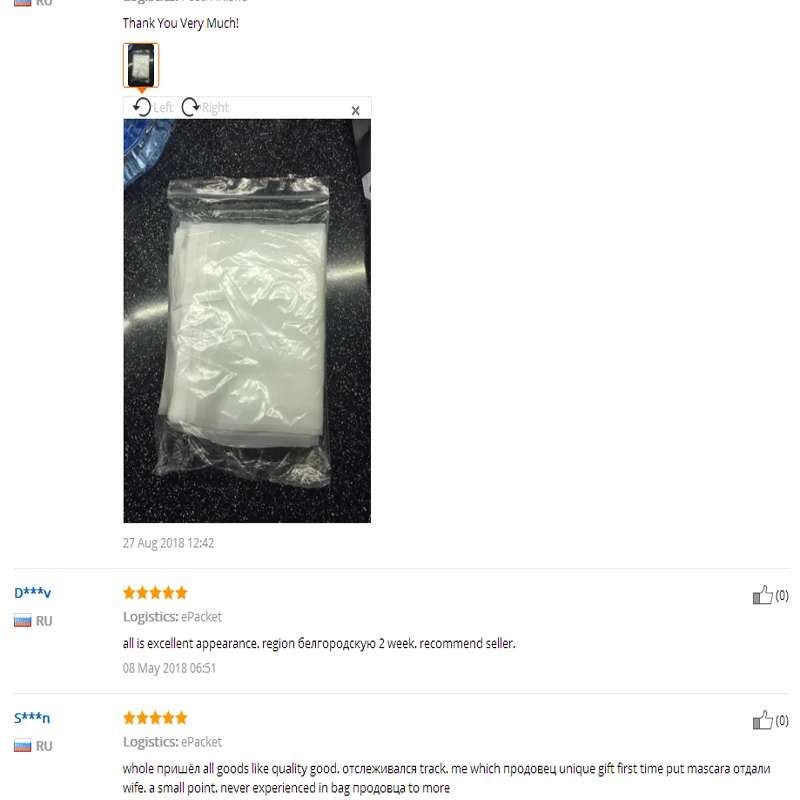Click the Russian flag beside S***n
The height and width of the screenshot is (800, 800).
click(x=22, y=745)
